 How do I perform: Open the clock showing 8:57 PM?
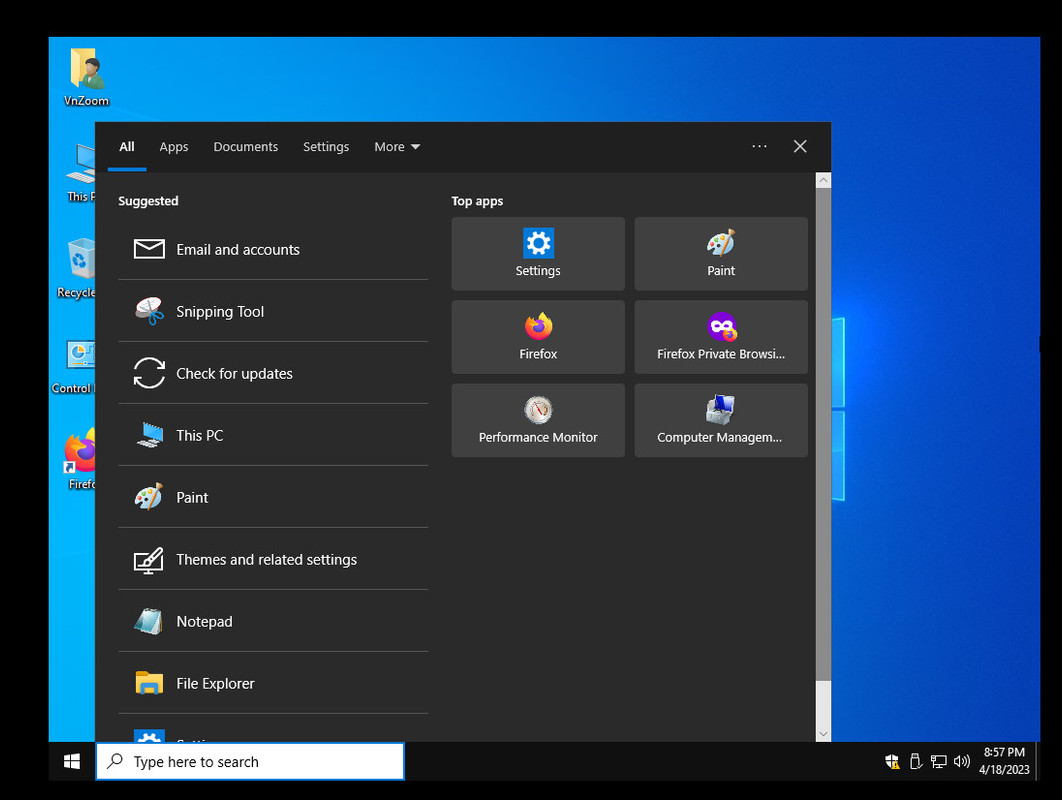click(1004, 761)
